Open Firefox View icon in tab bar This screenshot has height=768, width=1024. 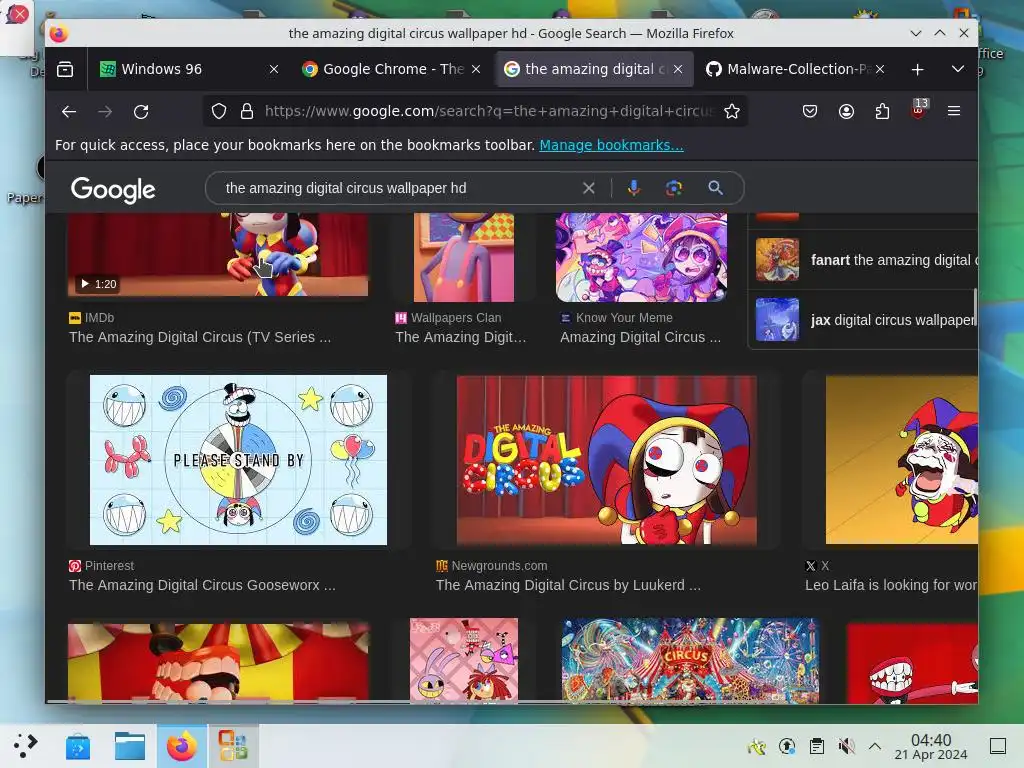pyautogui.click(x=65, y=69)
